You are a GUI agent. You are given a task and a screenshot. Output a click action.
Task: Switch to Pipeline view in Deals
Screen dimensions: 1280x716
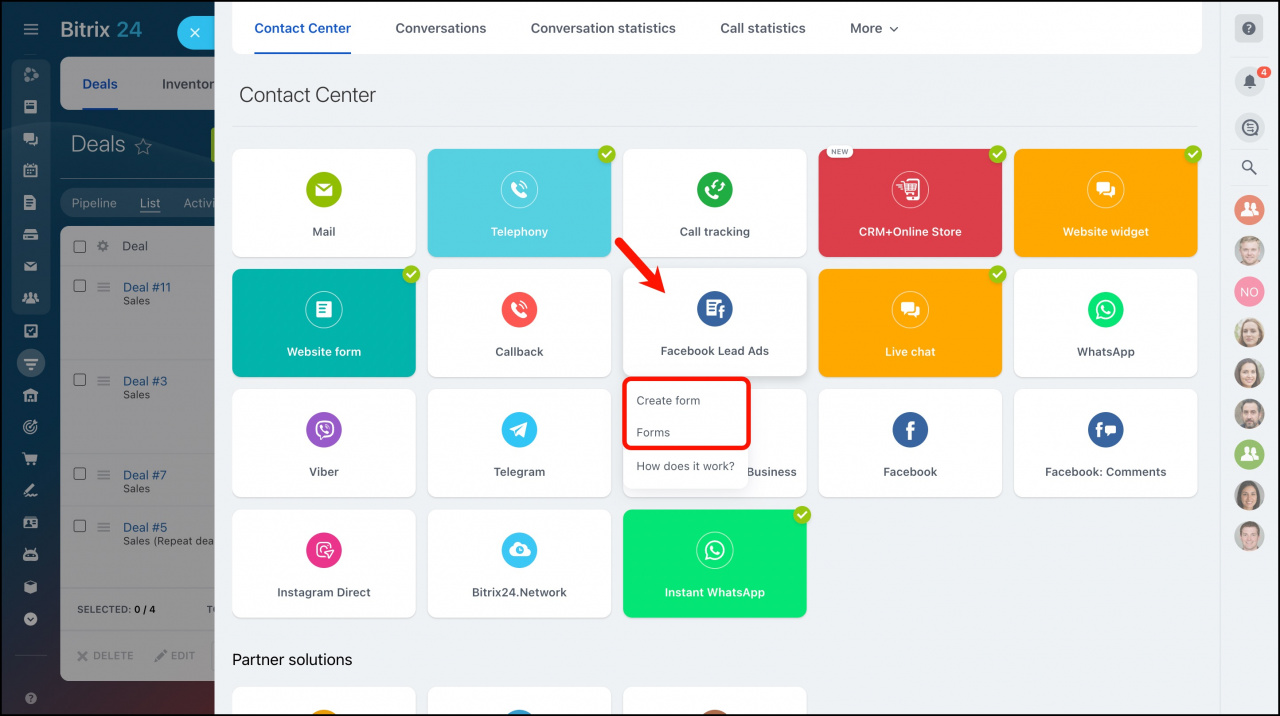coord(94,203)
